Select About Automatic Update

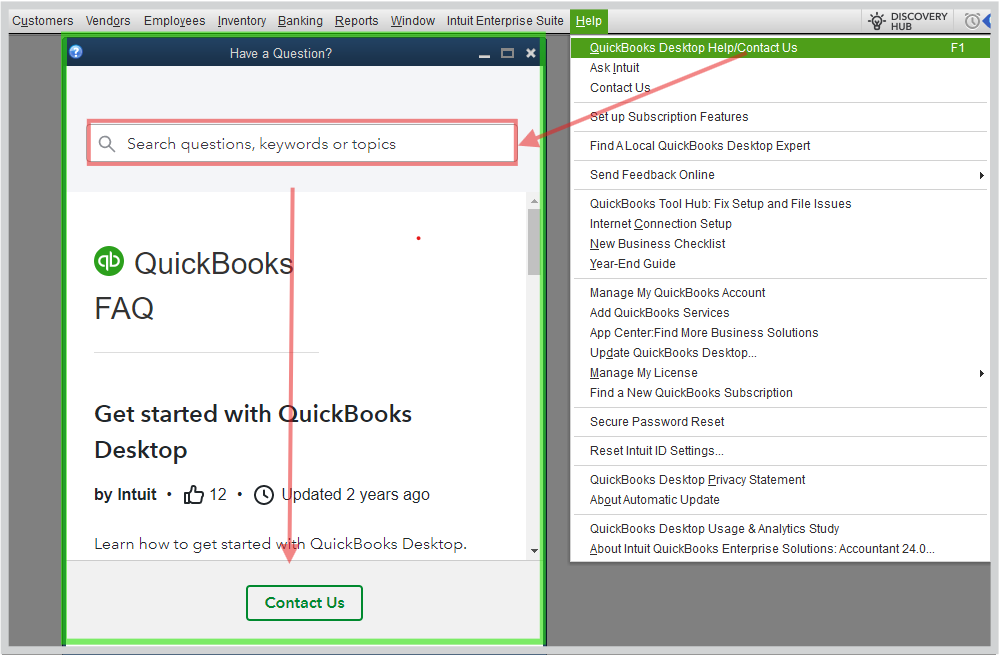[x=780, y=500]
